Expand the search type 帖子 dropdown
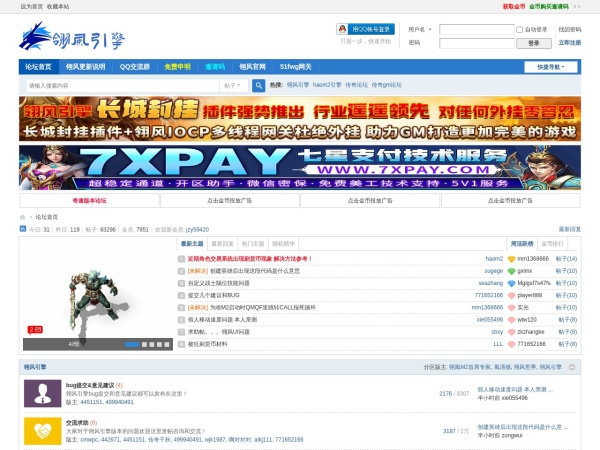The height and width of the screenshot is (450, 600). pos(233,85)
